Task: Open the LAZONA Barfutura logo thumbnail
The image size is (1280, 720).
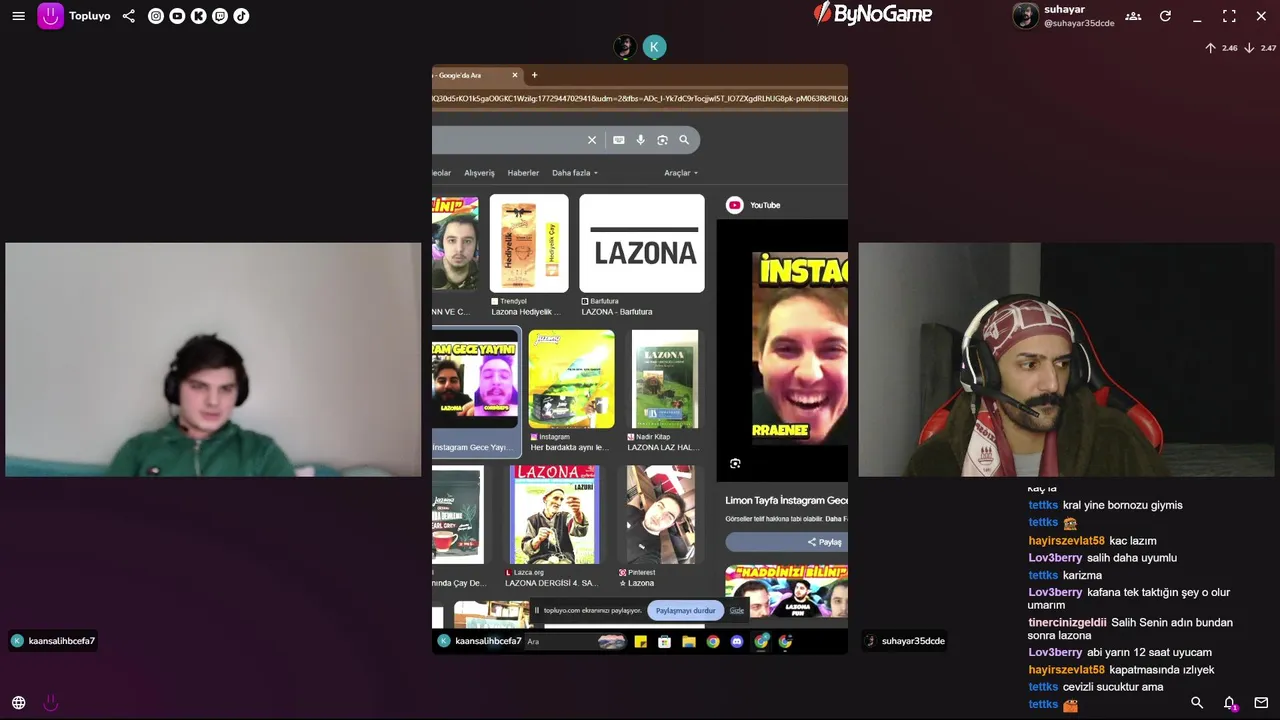Action: (x=642, y=243)
